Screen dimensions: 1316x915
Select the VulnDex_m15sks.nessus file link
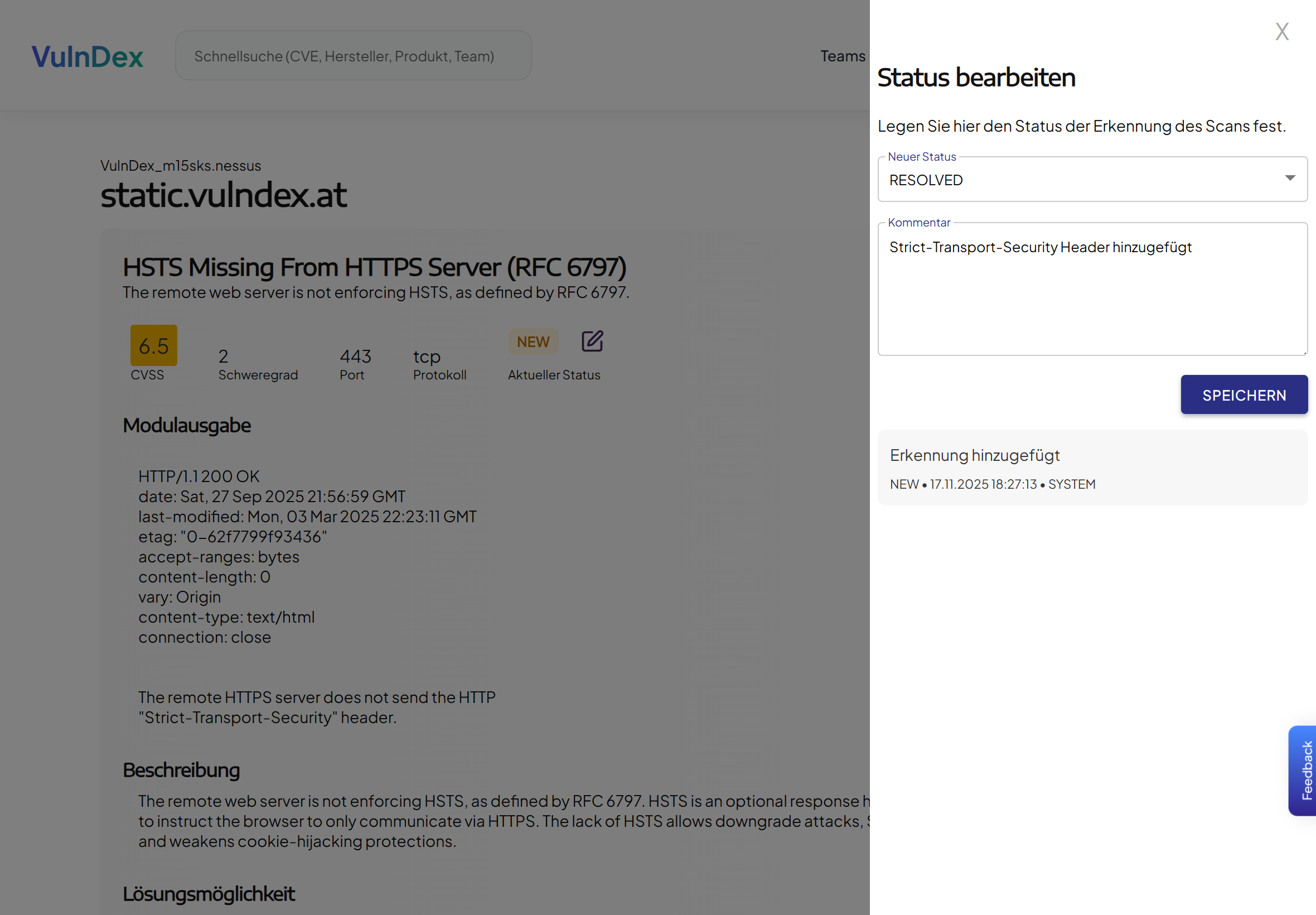[x=180, y=165]
